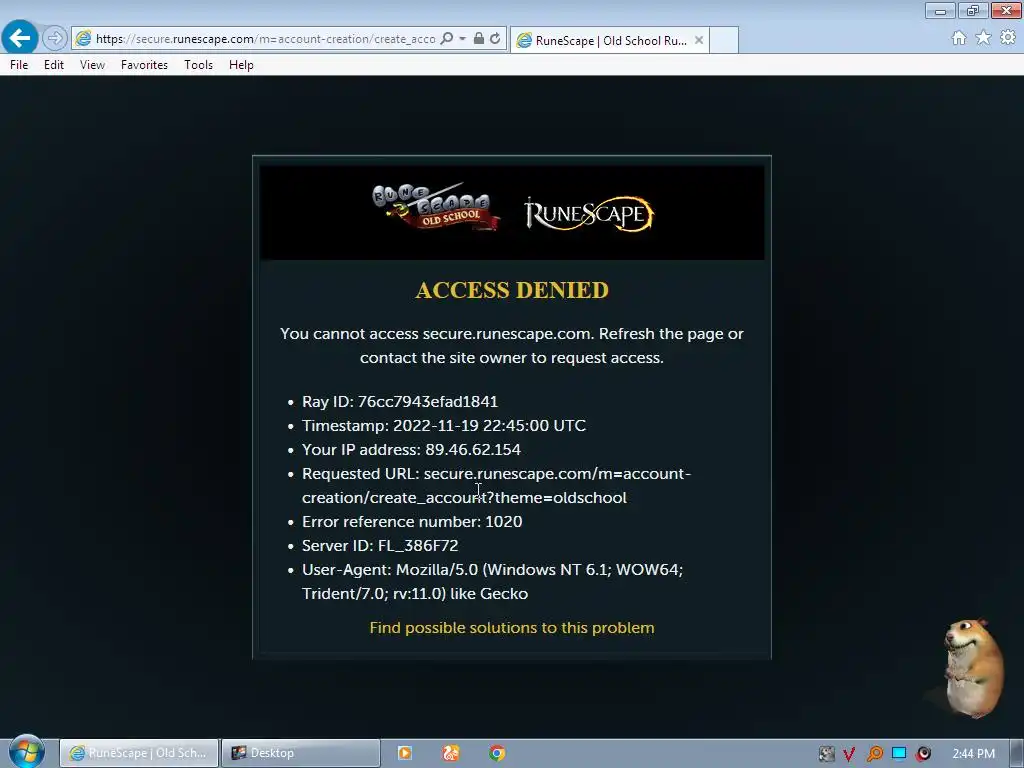Viewport: 1024px width, 768px height.
Task: Open the Help menu
Action: pyautogui.click(x=241, y=65)
